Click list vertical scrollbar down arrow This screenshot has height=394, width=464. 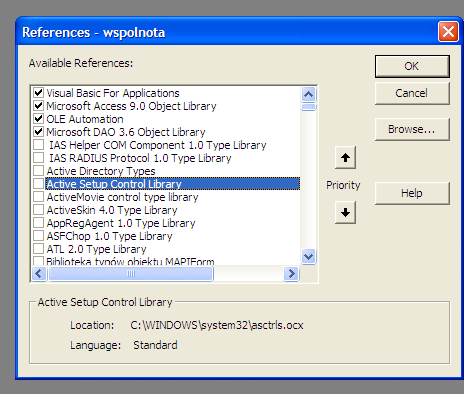point(309,257)
